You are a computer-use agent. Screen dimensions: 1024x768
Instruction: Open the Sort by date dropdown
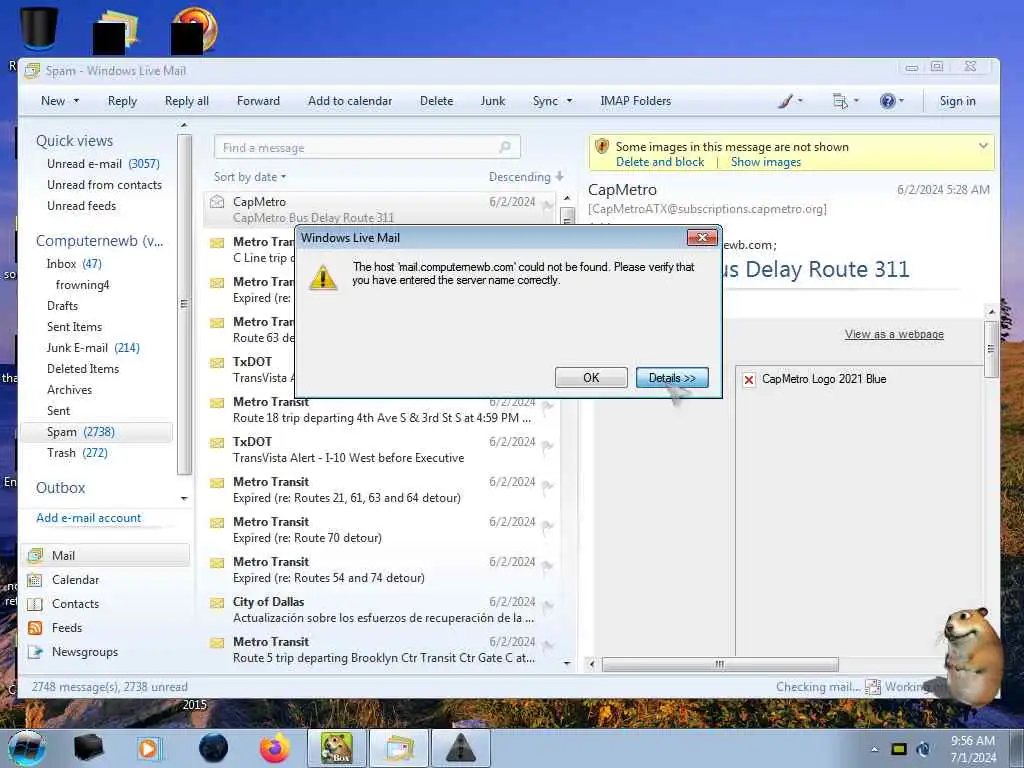[249, 177]
